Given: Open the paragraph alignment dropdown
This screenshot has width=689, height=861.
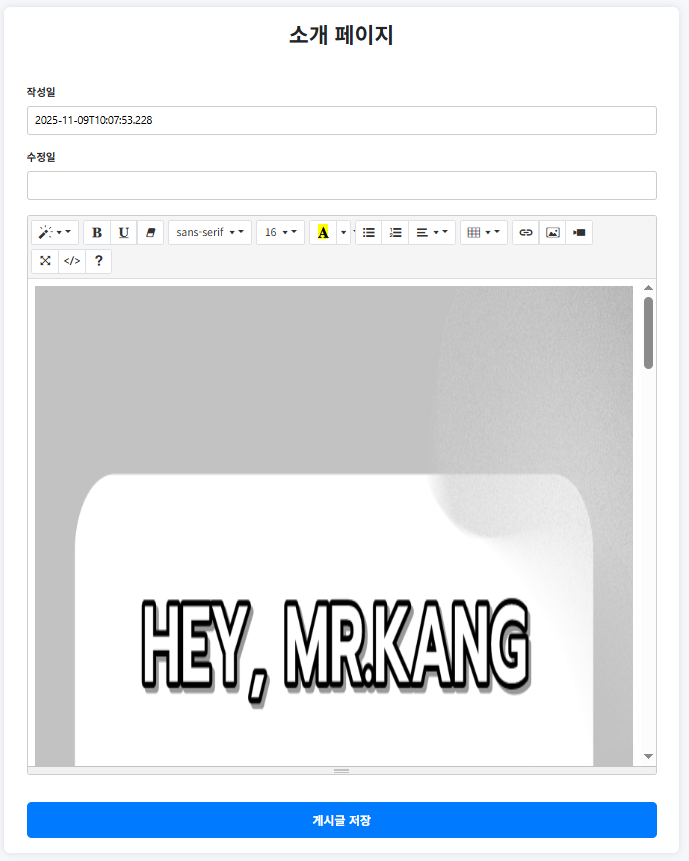Looking at the screenshot, I should pos(432,232).
